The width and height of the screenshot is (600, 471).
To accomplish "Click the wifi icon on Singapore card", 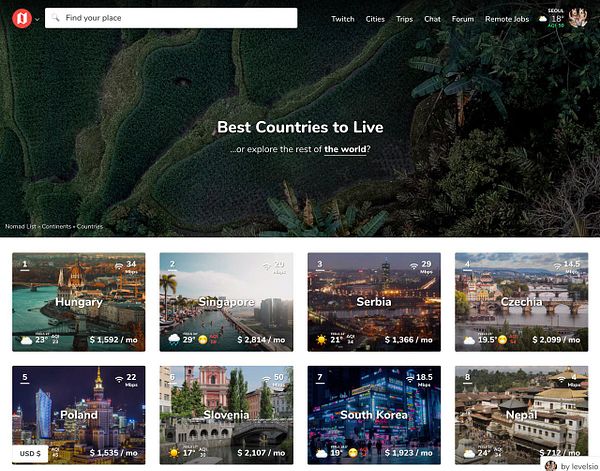I will [x=267, y=266].
